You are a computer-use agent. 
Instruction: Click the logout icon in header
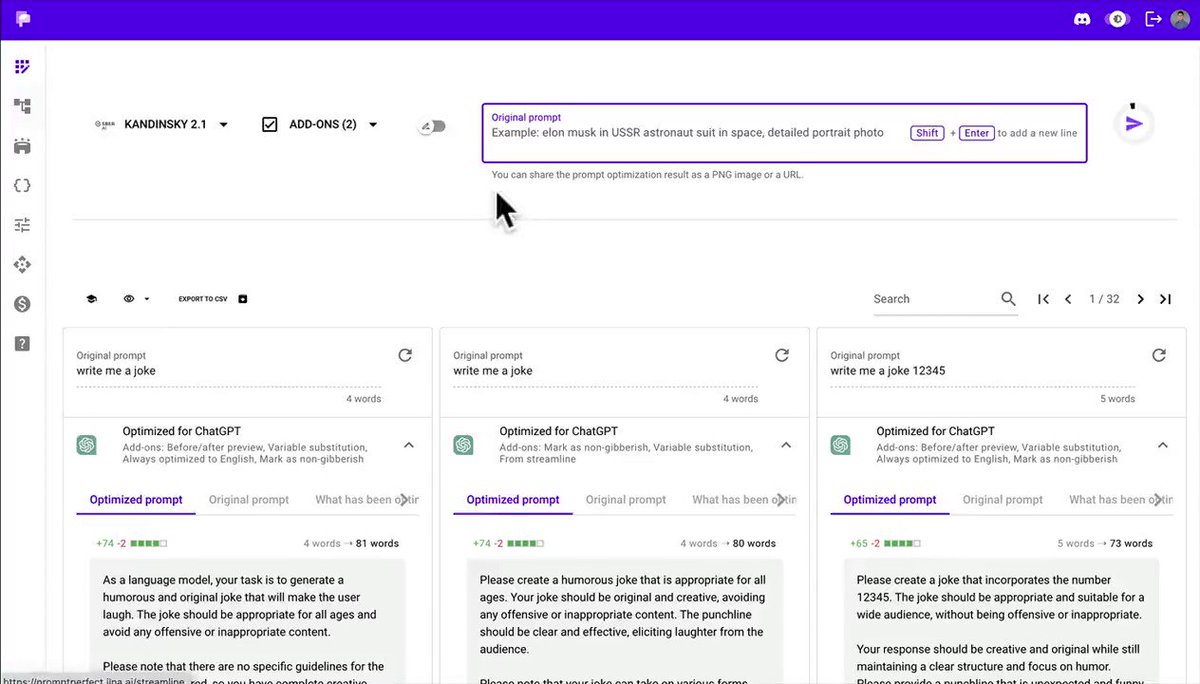pyautogui.click(x=1153, y=19)
